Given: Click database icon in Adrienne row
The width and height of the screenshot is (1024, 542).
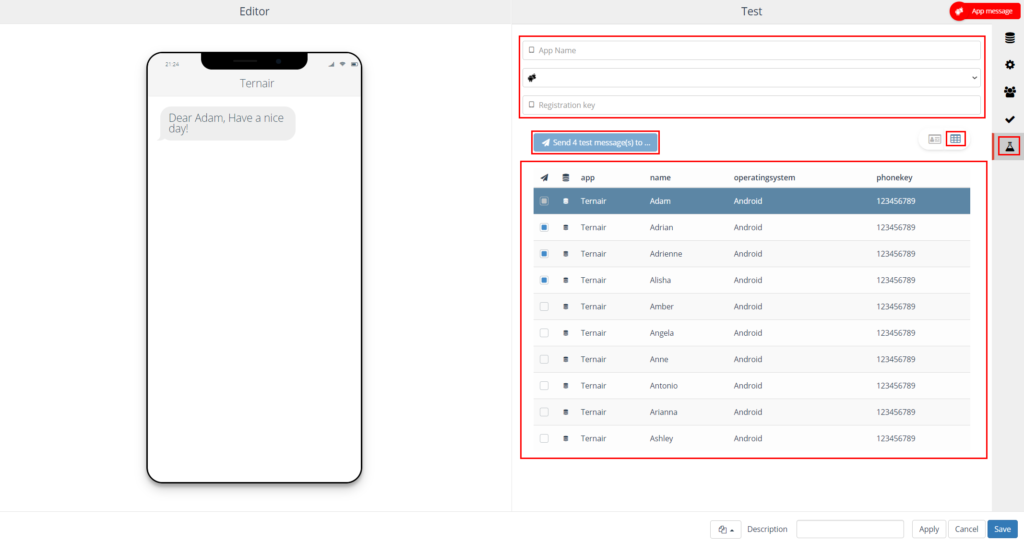Looking at the screenshot, I should click(566, 254).
